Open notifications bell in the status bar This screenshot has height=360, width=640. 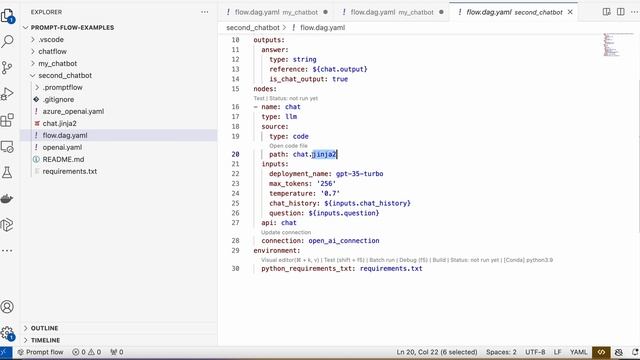tap(635, 352)
